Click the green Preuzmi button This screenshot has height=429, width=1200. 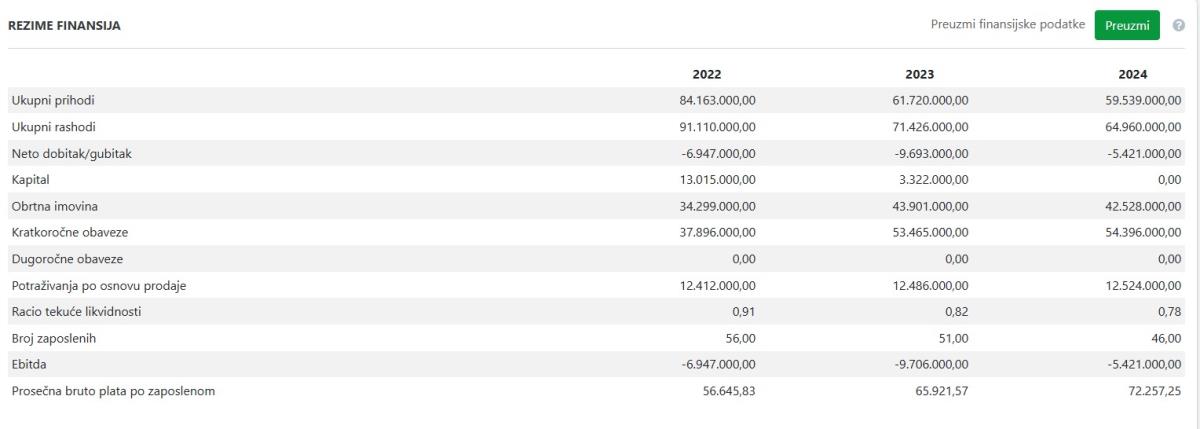pos(1126,25)
